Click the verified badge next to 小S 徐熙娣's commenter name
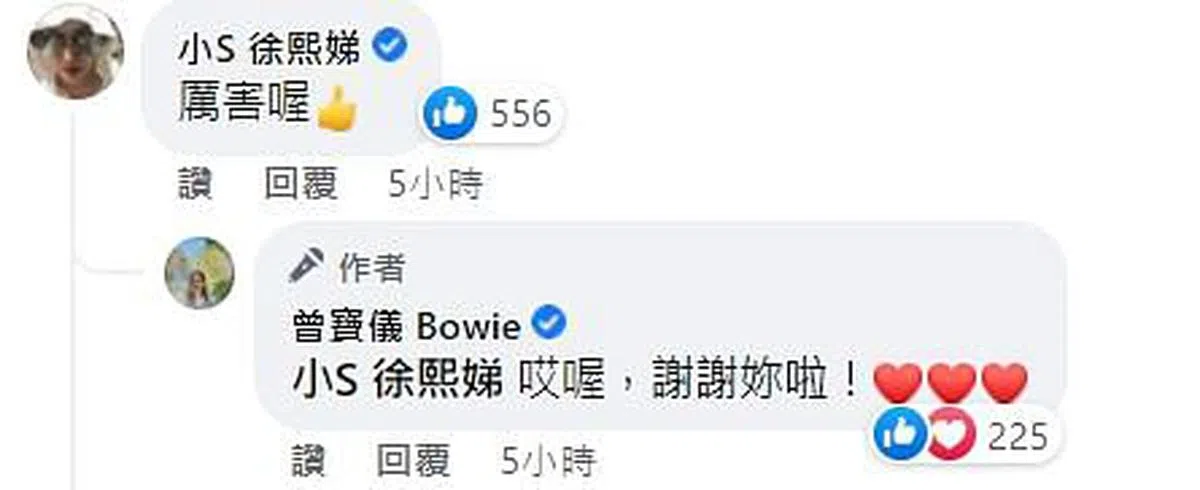 (x=388, y=46)
